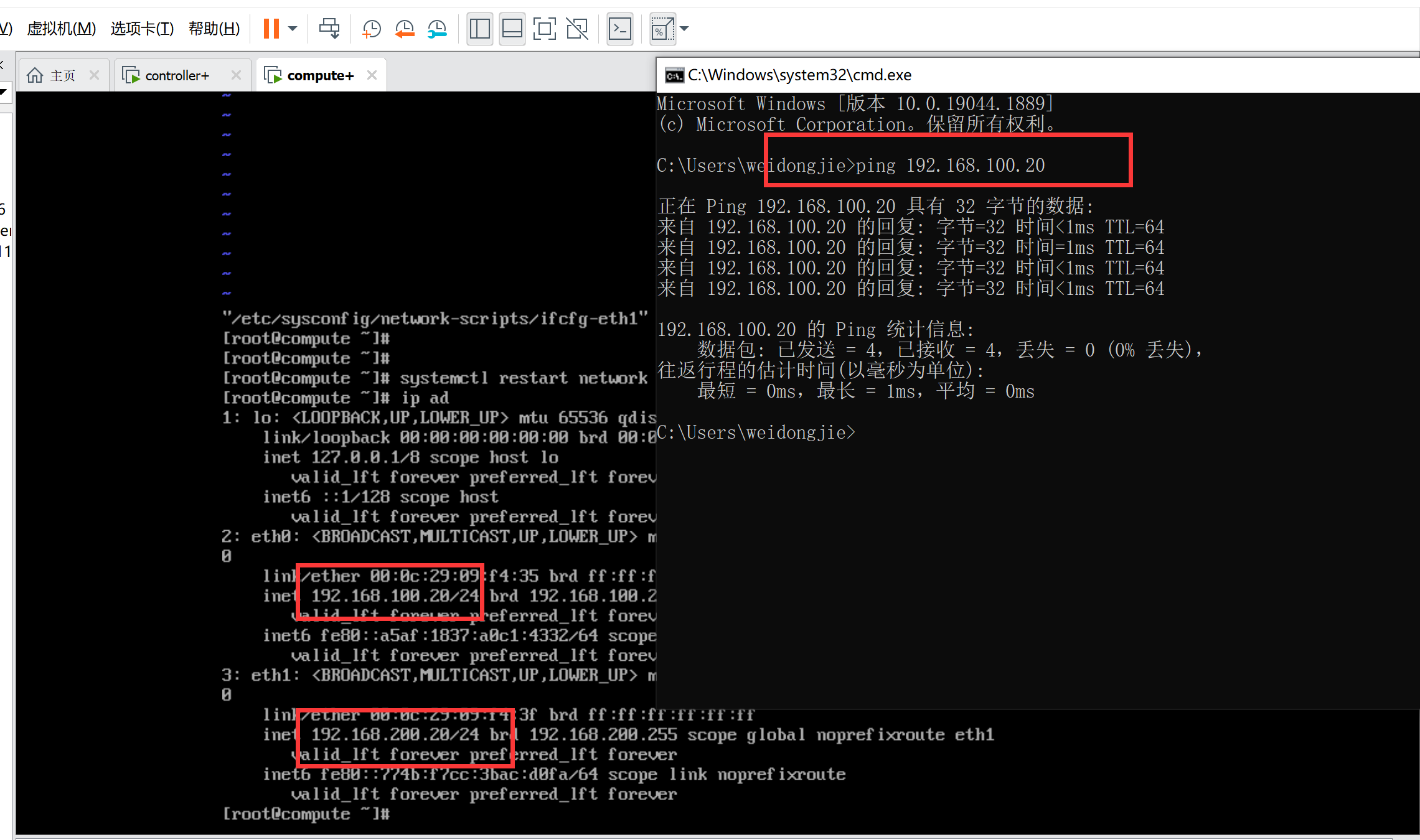Open the console view terminal icon
1420x840 pixels.
pyautogui.click(x=620, y=29)
